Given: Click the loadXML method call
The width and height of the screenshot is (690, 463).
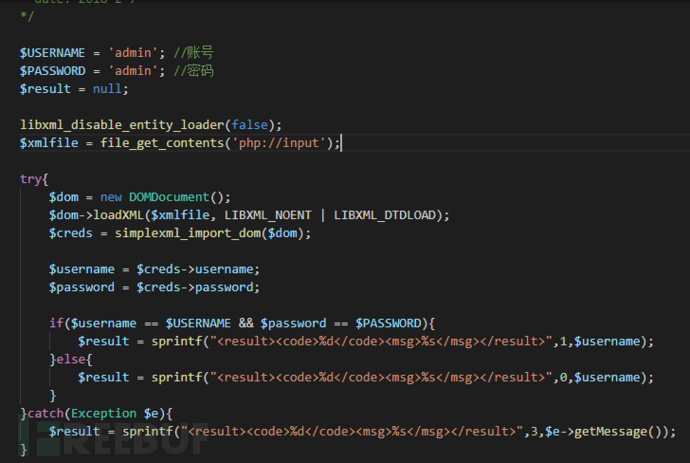Looking at the screenshot, I should point(118,215).
